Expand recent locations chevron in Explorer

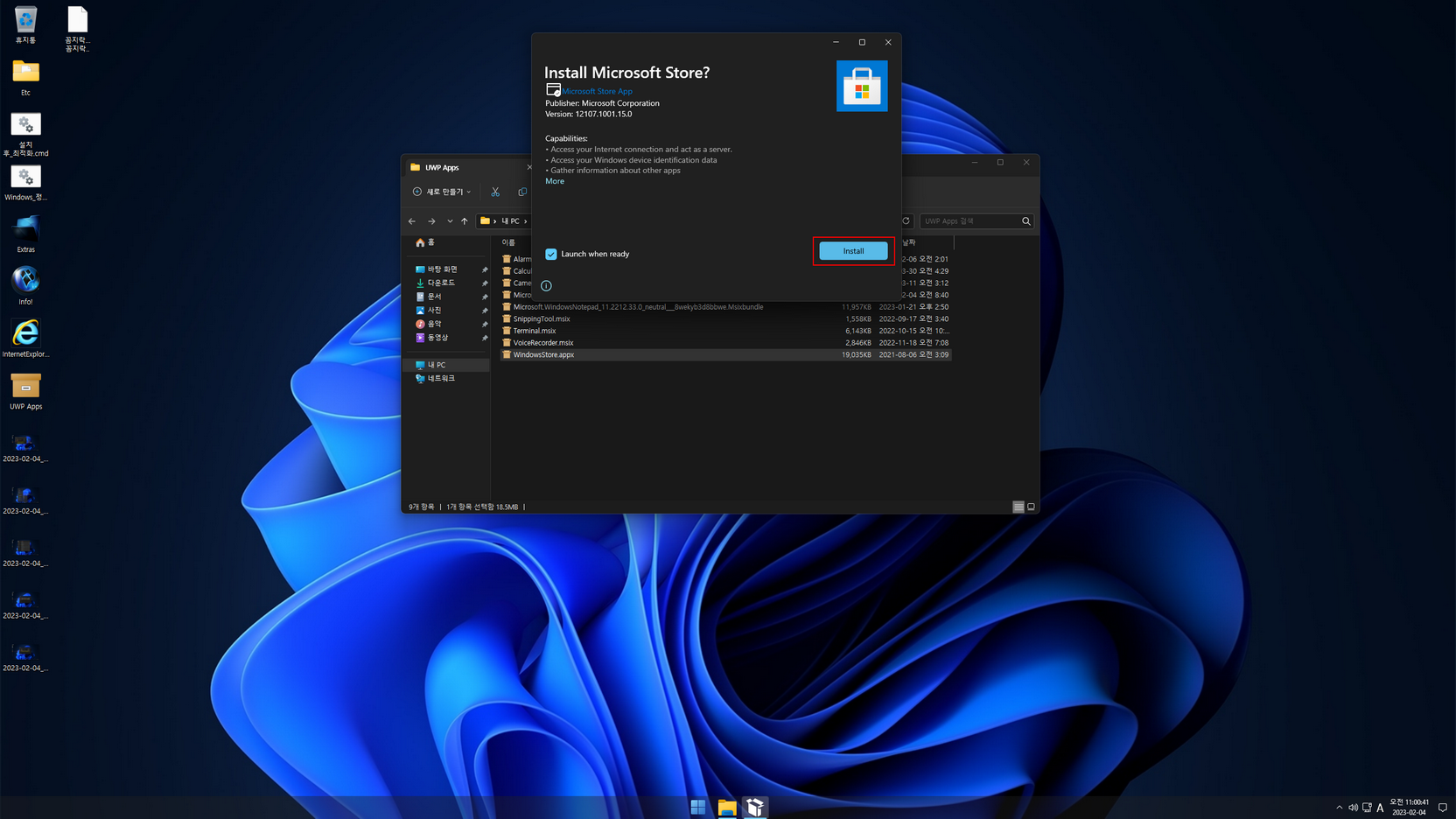(450, 221)
